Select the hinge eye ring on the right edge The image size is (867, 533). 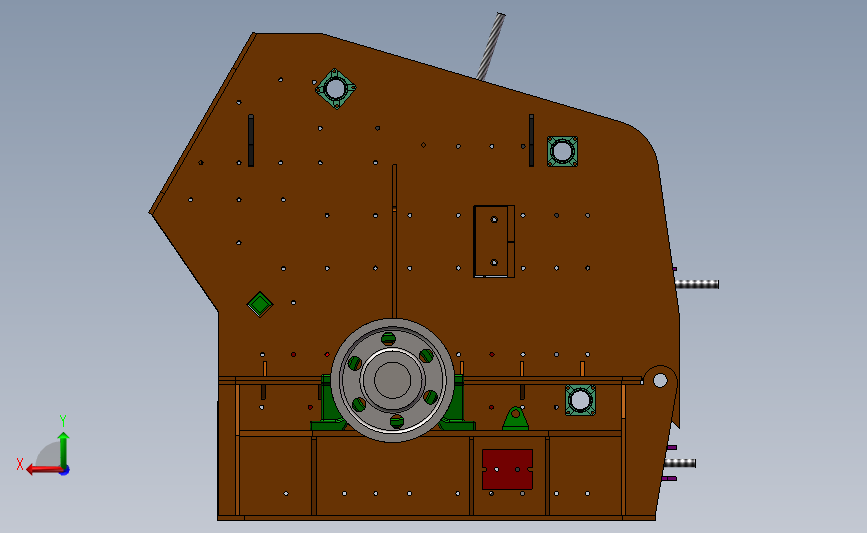[660, 380]
